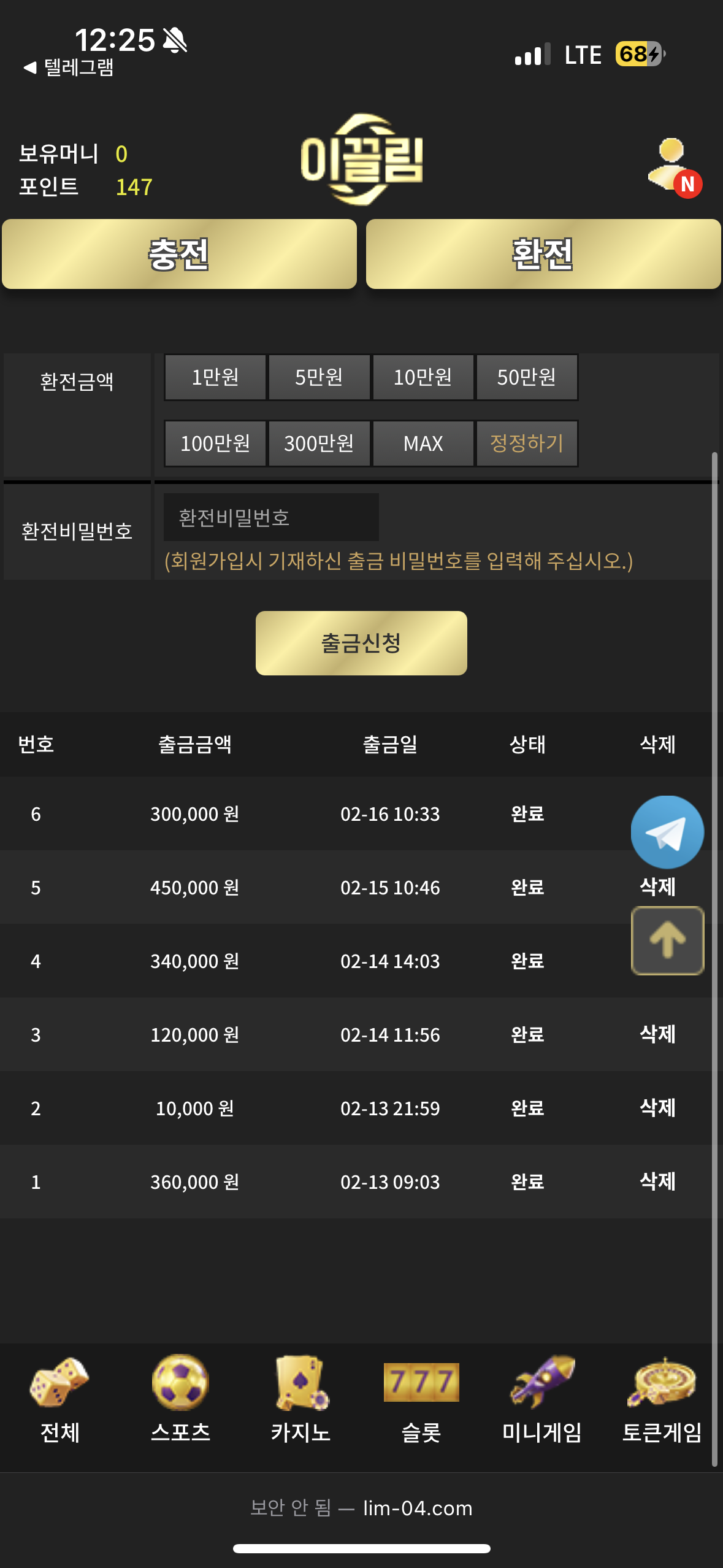This screenshot has height=1568, width=723.
Task: Focus the 환전비밀번호 password field
Action: (271, 518)
